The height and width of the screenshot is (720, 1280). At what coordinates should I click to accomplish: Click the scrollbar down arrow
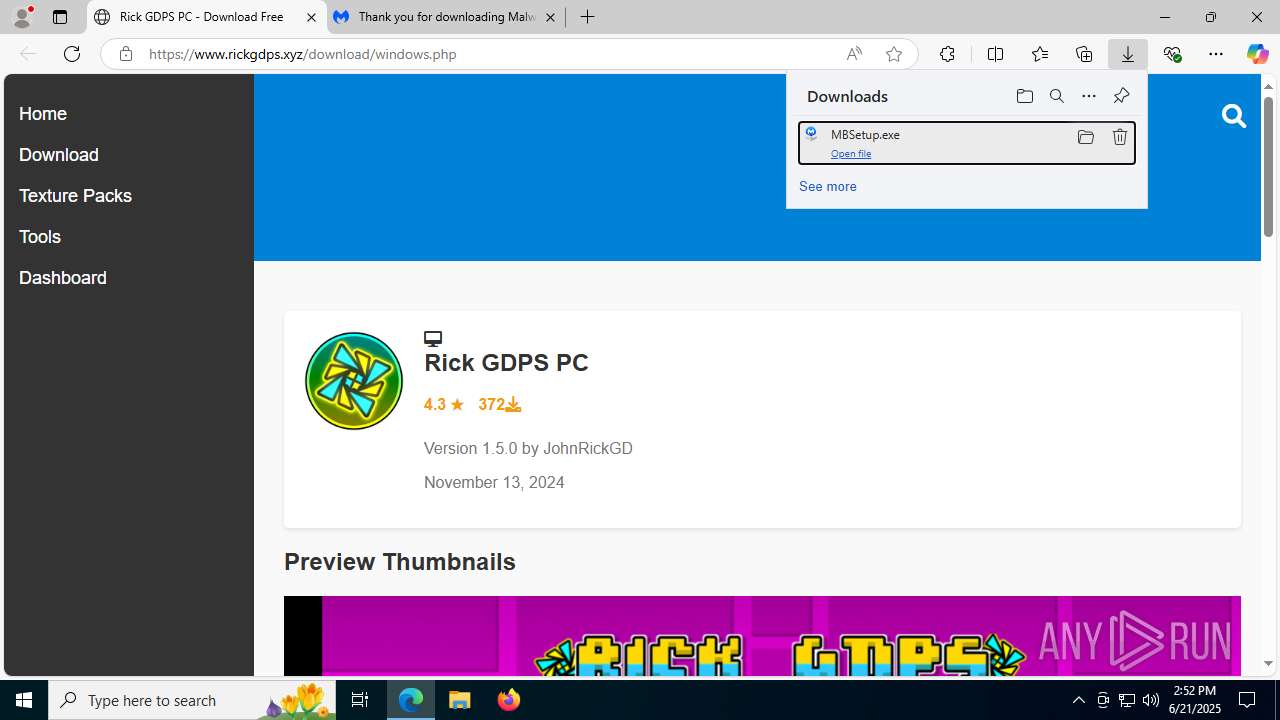(x=1268, y=664)
